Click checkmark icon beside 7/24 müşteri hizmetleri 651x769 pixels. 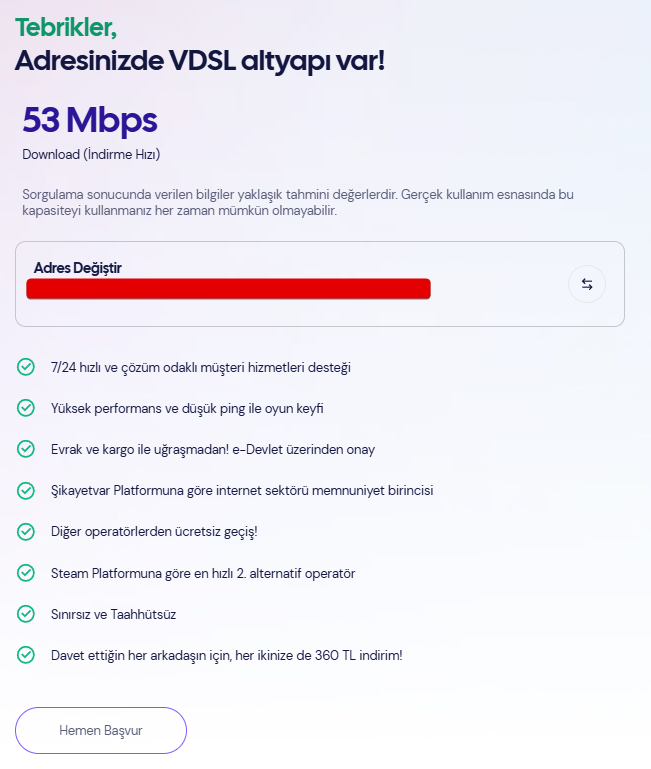point(26,367)
